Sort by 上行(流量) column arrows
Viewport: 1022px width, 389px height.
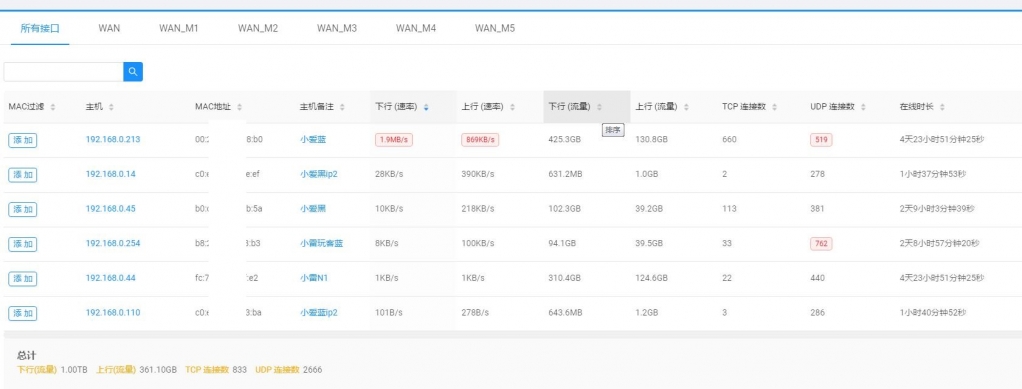(x=686, y=107)
